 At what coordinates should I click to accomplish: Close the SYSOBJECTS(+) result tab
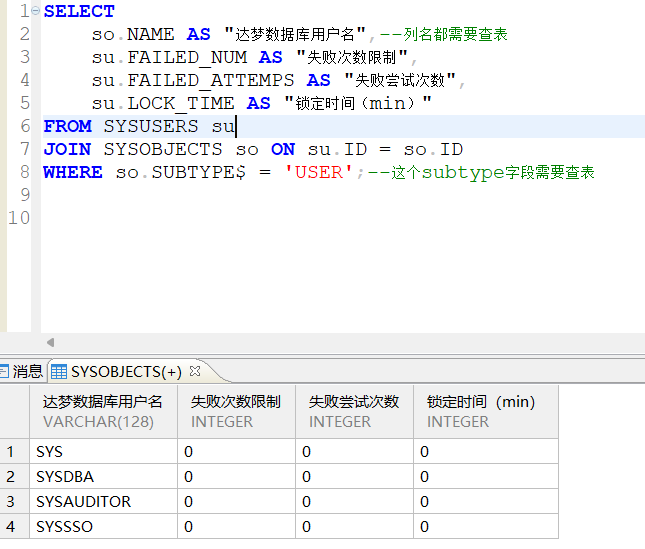pos(195,371)
